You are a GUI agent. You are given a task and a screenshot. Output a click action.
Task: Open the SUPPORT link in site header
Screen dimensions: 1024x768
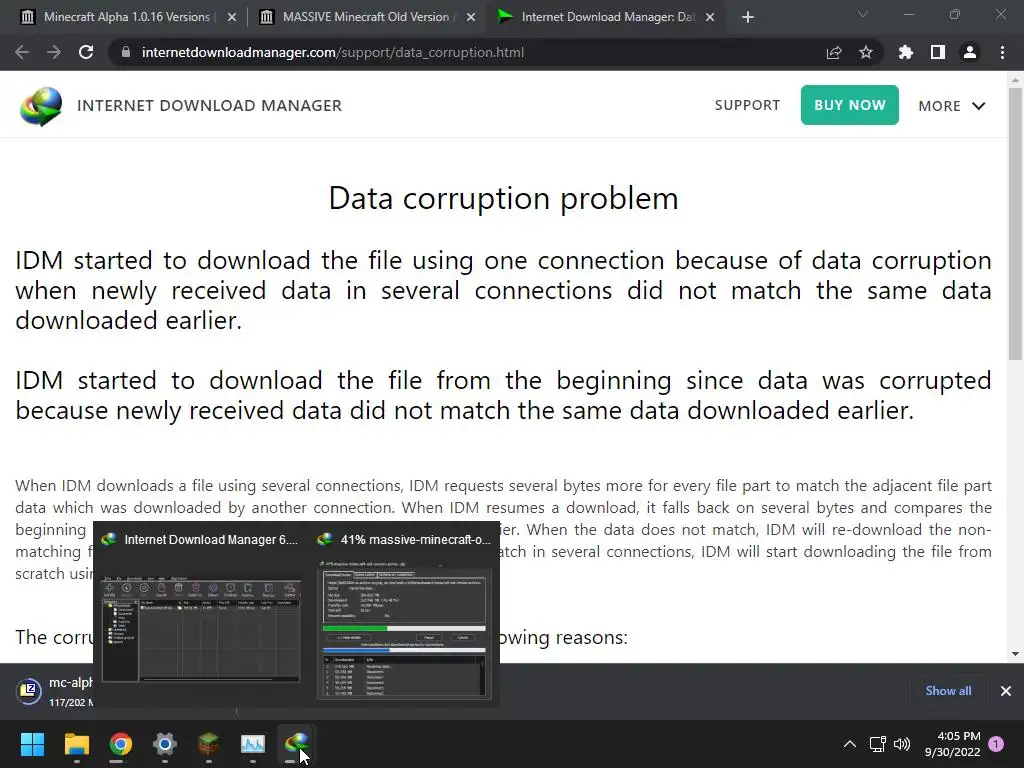[x=747, y=105]
